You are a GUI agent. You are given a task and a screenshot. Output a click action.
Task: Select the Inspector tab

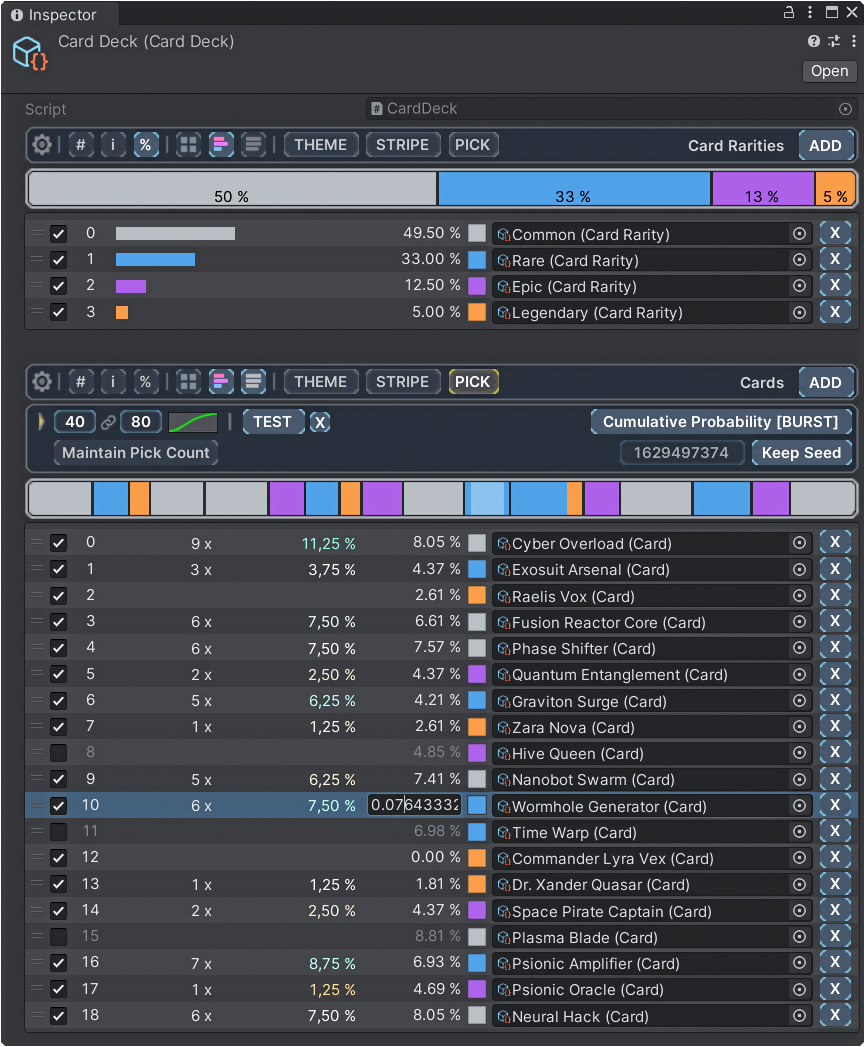(60, 14)
